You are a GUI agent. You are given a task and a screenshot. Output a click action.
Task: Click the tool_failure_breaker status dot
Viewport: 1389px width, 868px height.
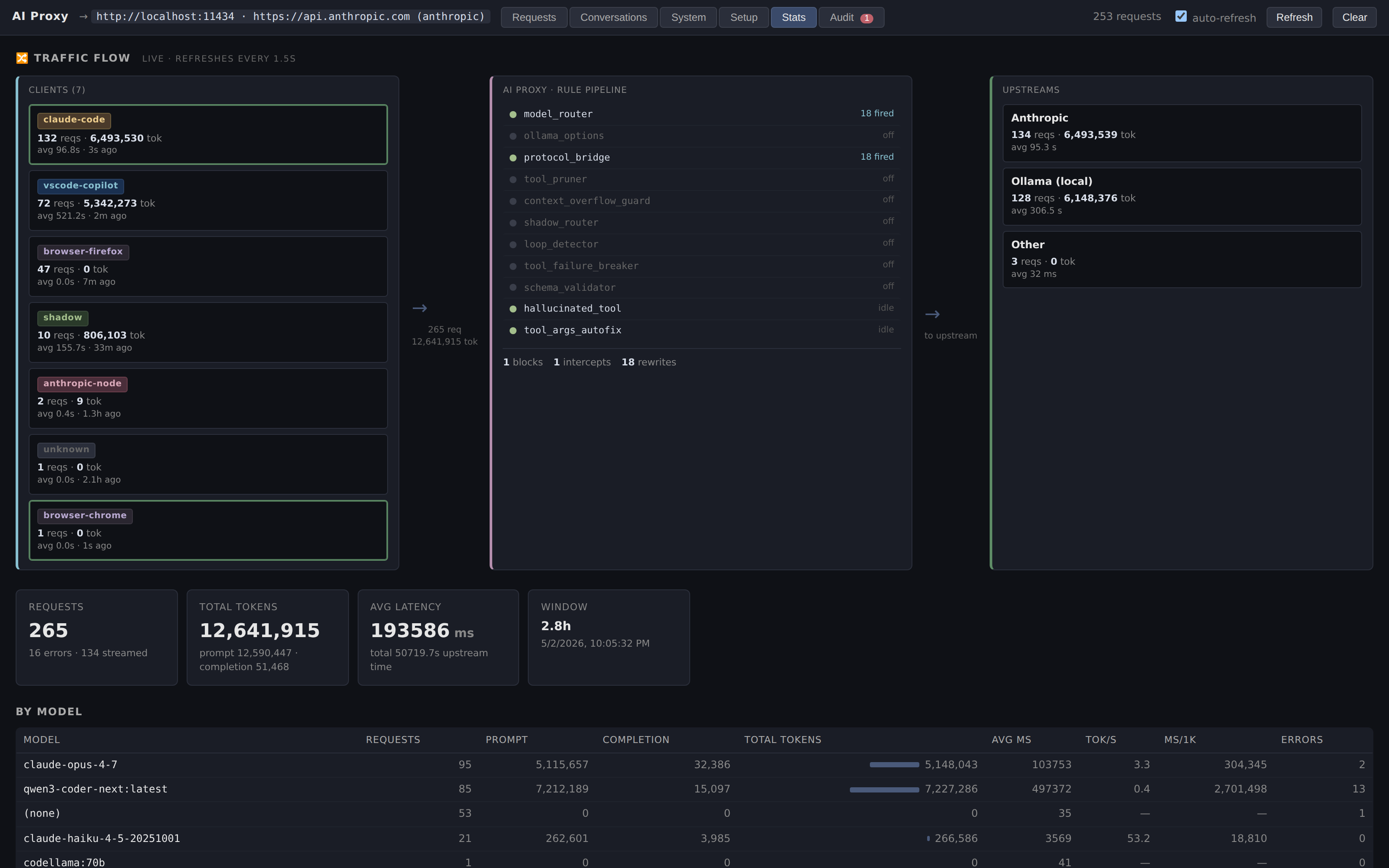[x=513, y=266]
